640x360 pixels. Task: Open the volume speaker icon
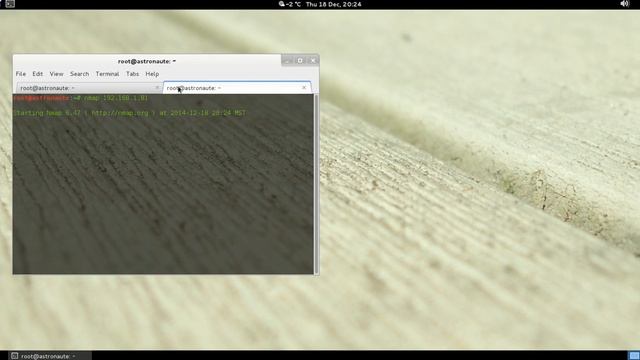(625, 4)
